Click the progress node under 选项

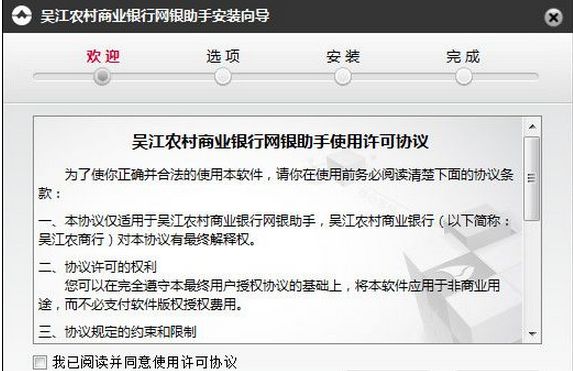tap(223, 77)
